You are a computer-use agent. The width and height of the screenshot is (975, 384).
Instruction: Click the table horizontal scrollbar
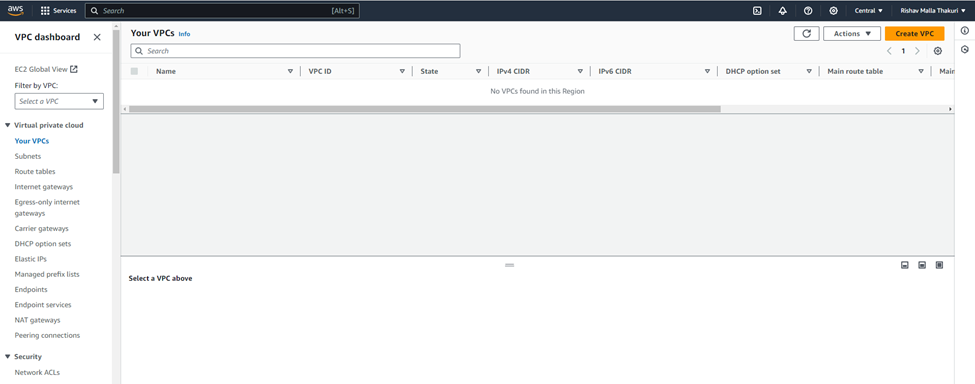pyautogui.click(x=424, y=109)
